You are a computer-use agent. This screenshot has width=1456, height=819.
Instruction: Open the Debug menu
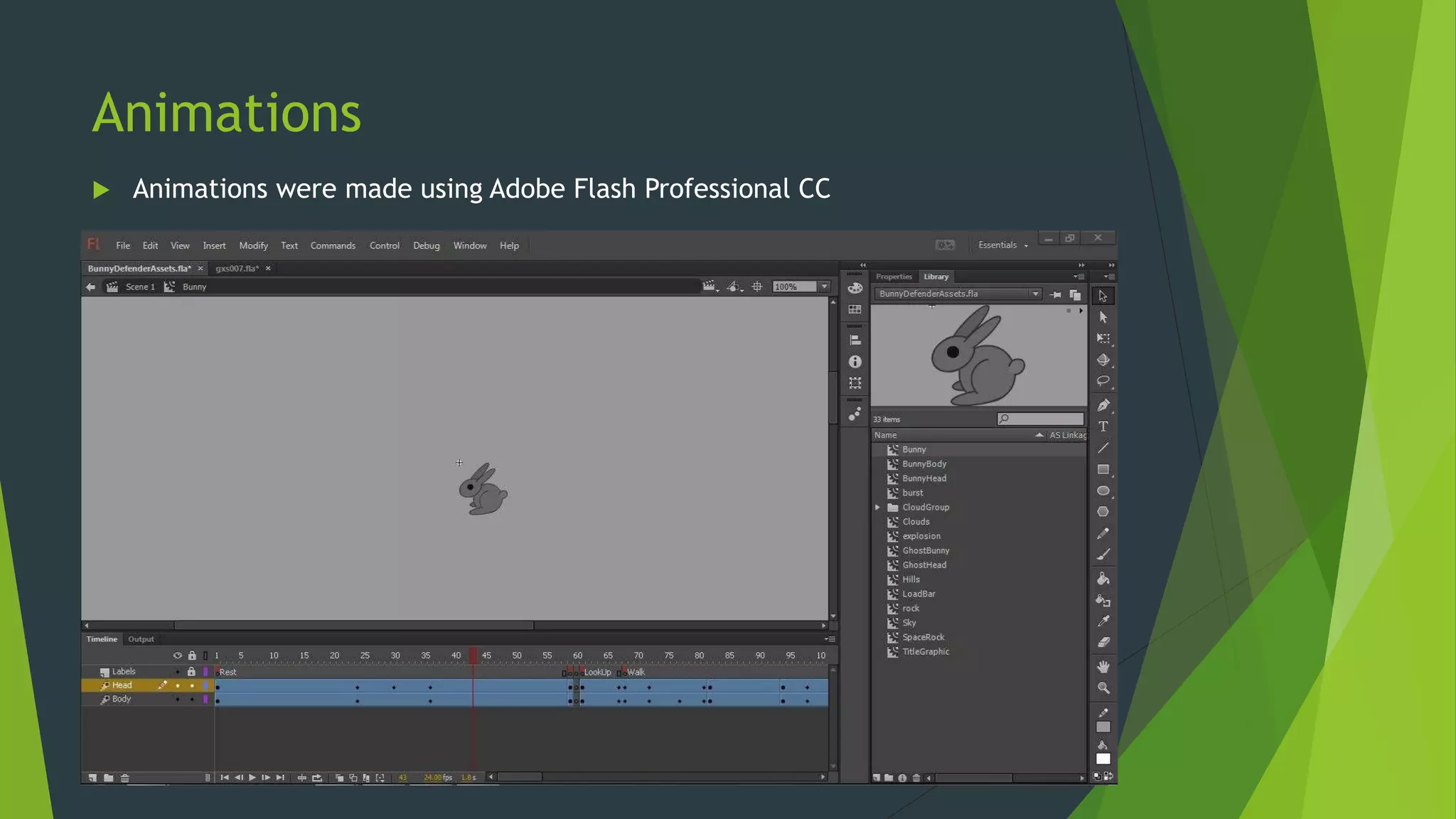point(427,245)
